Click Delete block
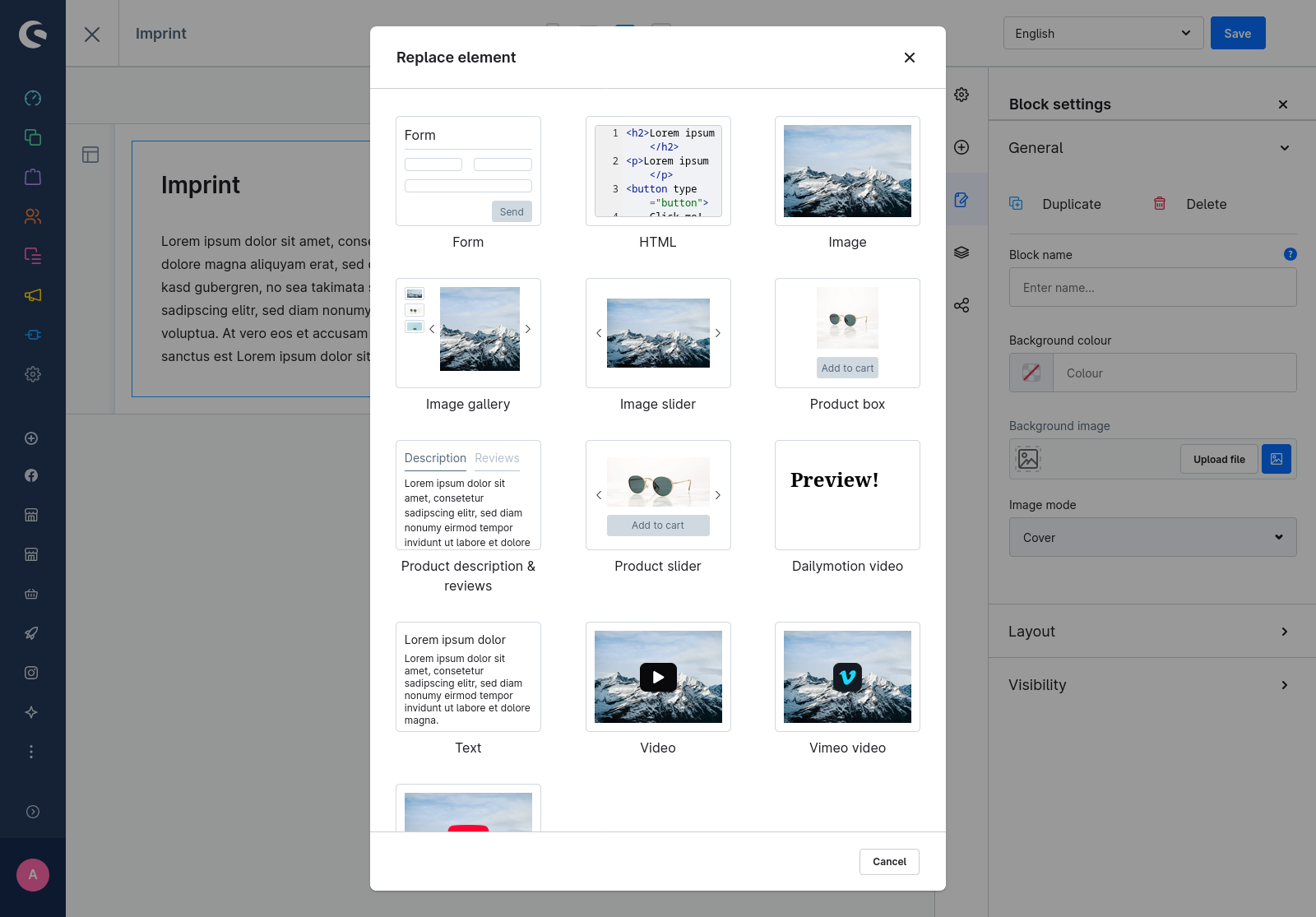Viewport: 1316px width, 917px height. click(1190, 204)
